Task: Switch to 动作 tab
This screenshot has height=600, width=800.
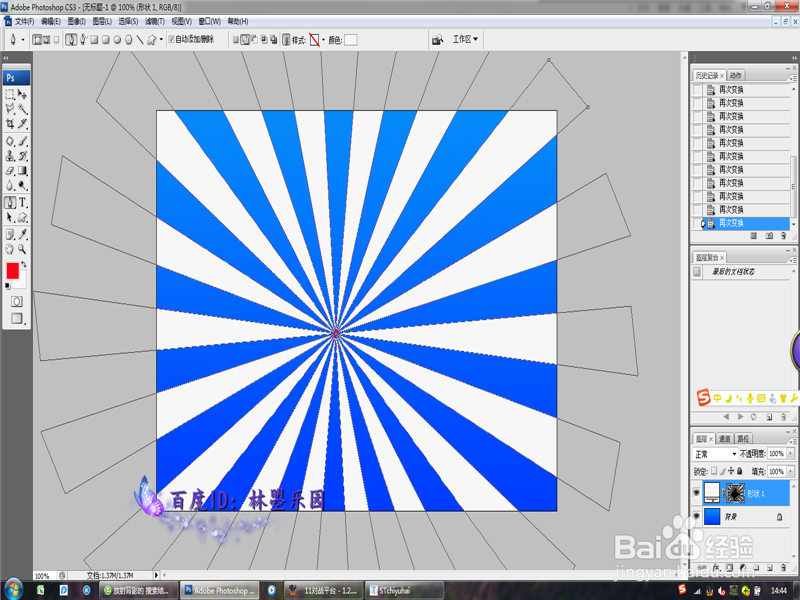Action: [735, 76]
